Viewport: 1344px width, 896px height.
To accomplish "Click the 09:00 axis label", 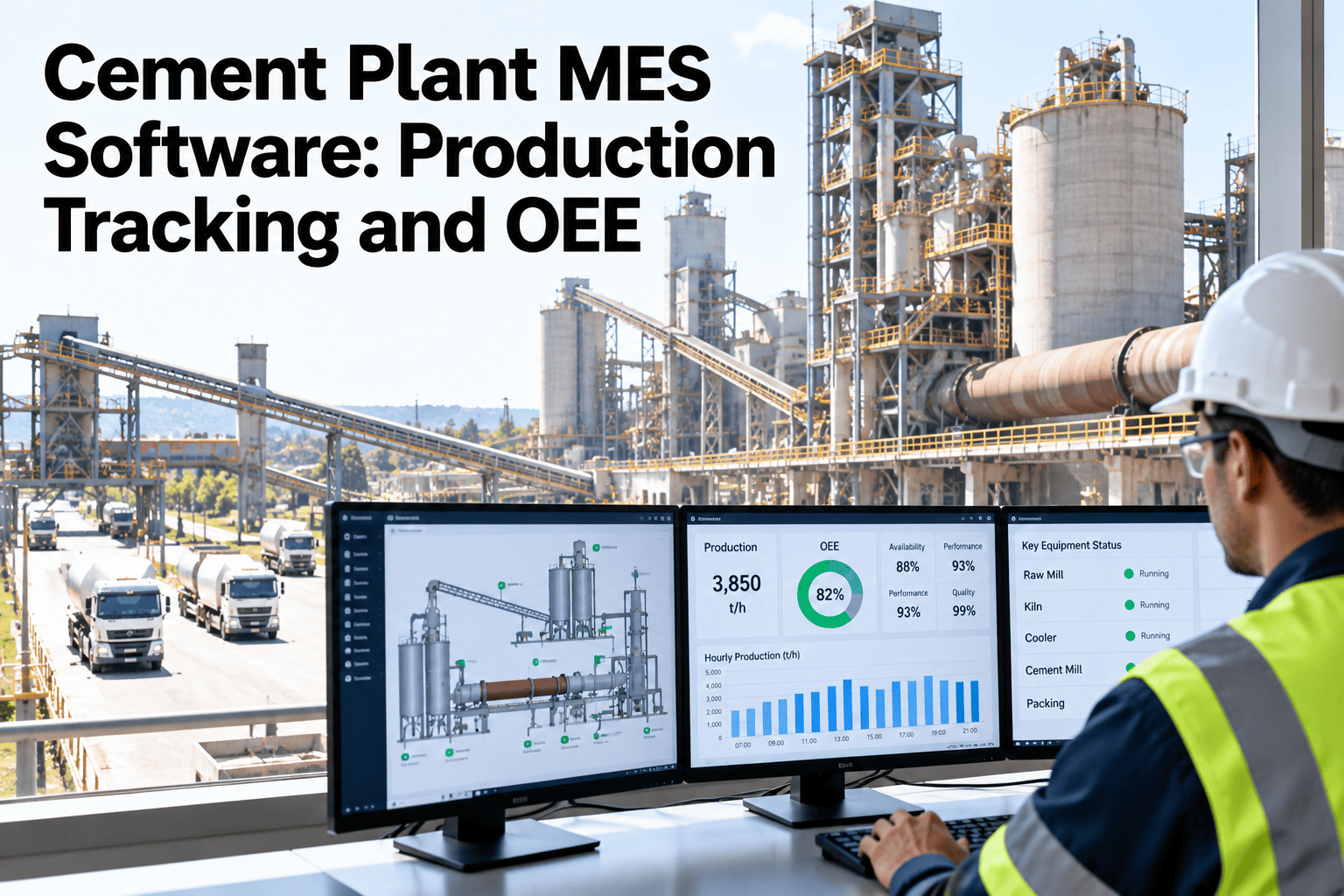I will pyautogui.click(x=776, y=744).
